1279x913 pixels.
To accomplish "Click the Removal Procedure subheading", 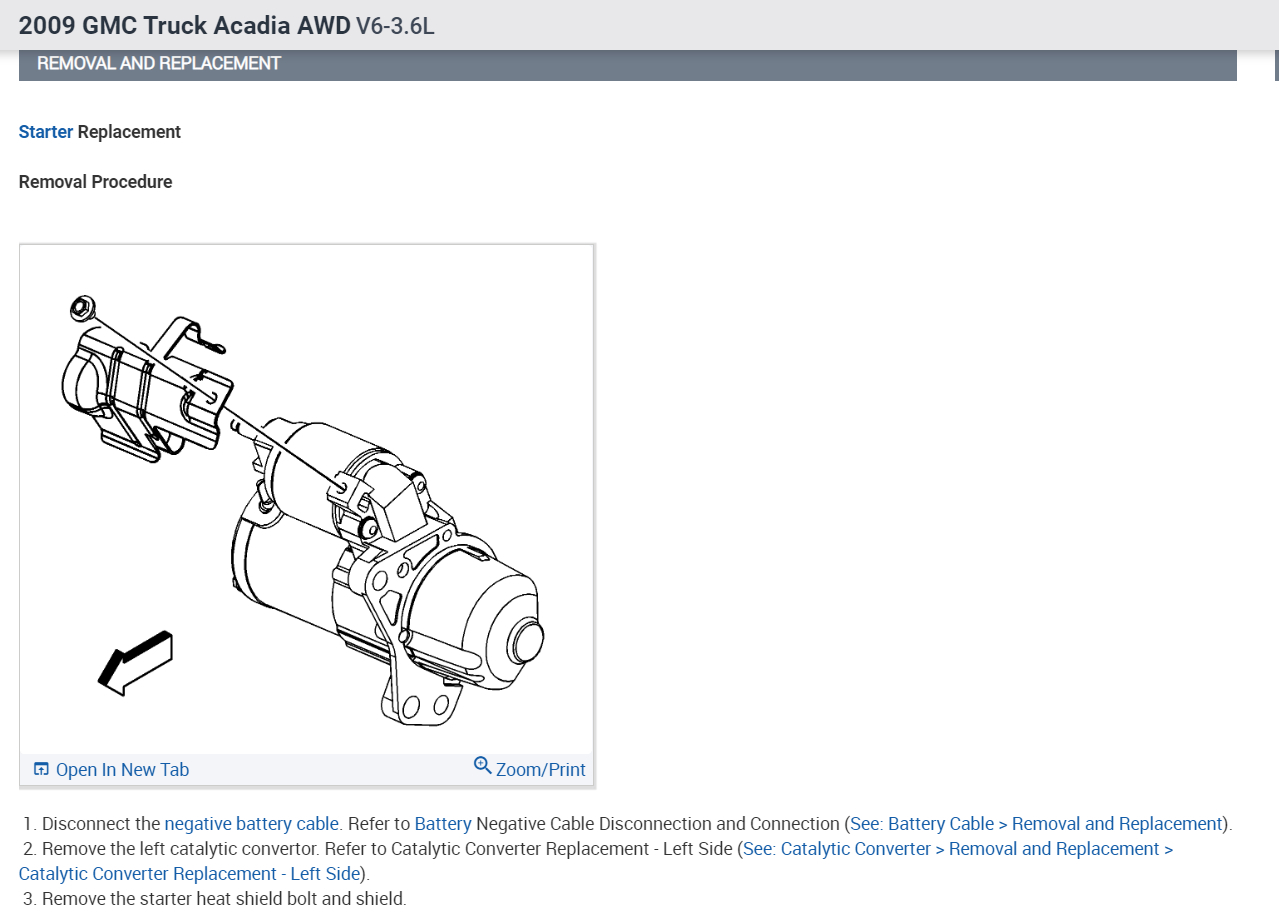I will point(96,182).
